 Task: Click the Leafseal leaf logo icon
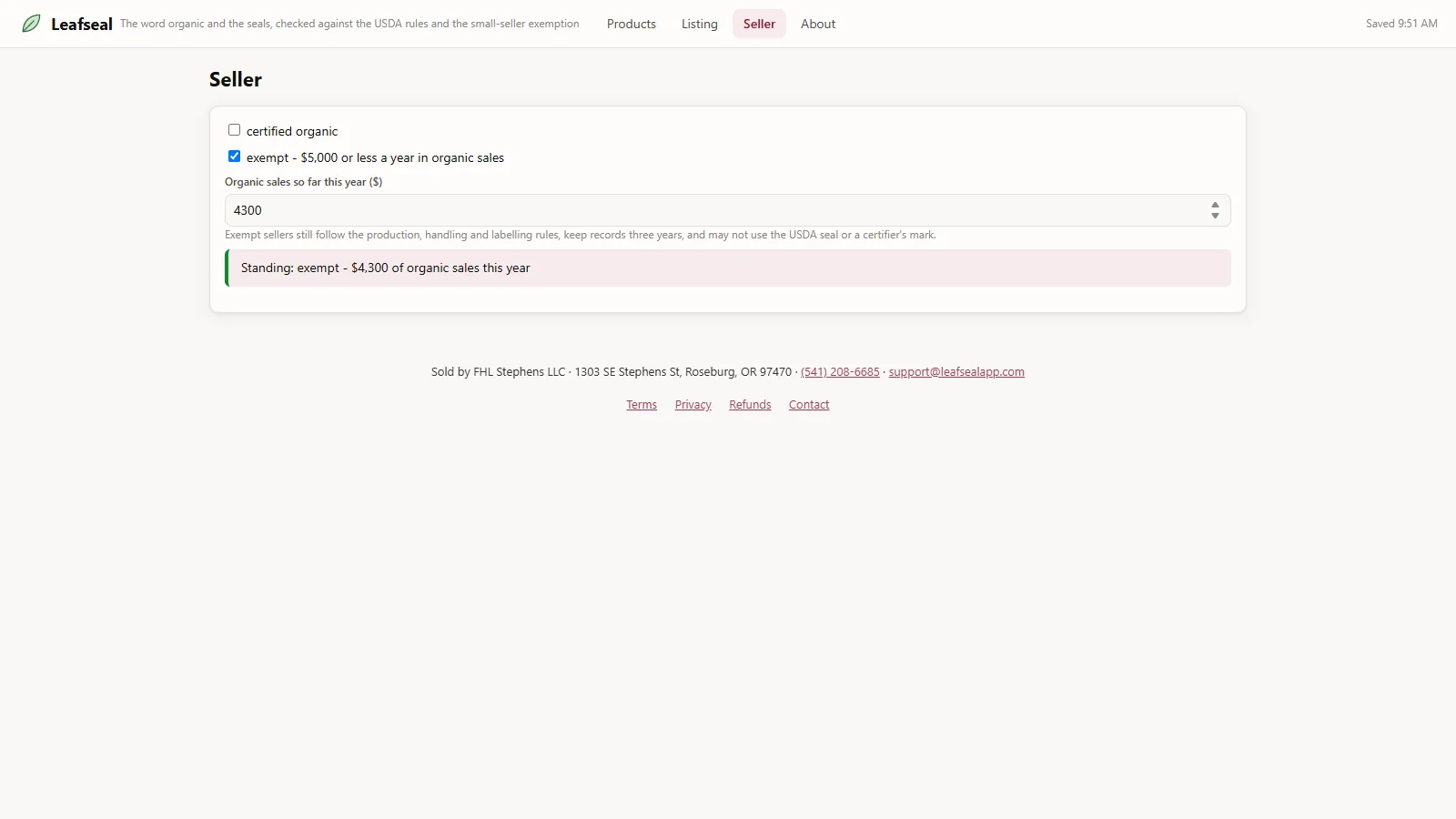[31, 24]
